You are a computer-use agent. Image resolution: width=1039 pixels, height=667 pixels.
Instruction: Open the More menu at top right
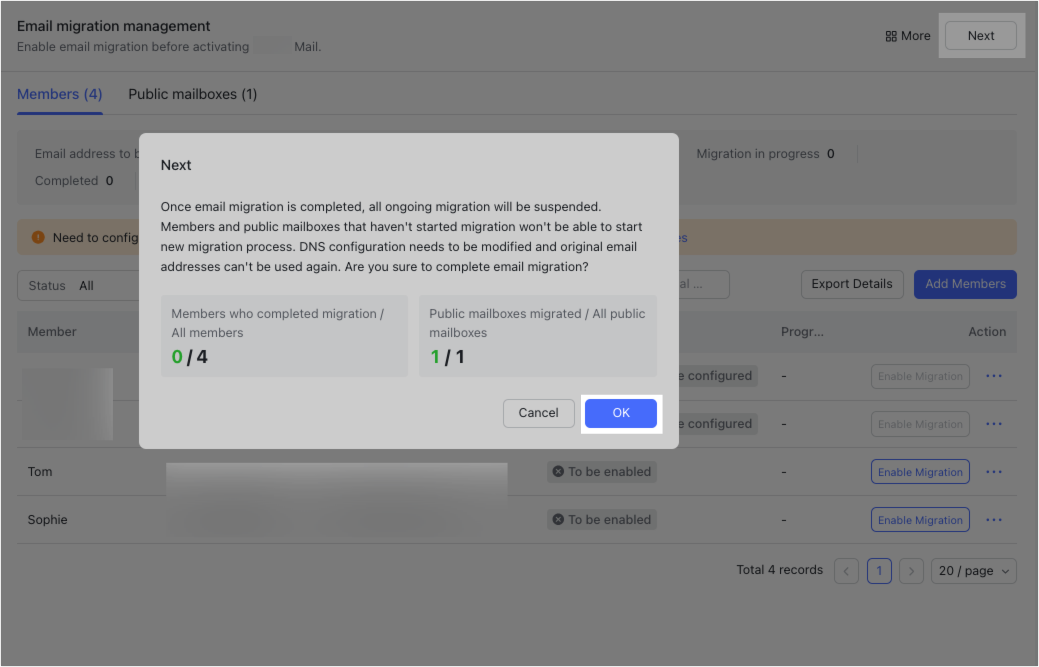906,35
